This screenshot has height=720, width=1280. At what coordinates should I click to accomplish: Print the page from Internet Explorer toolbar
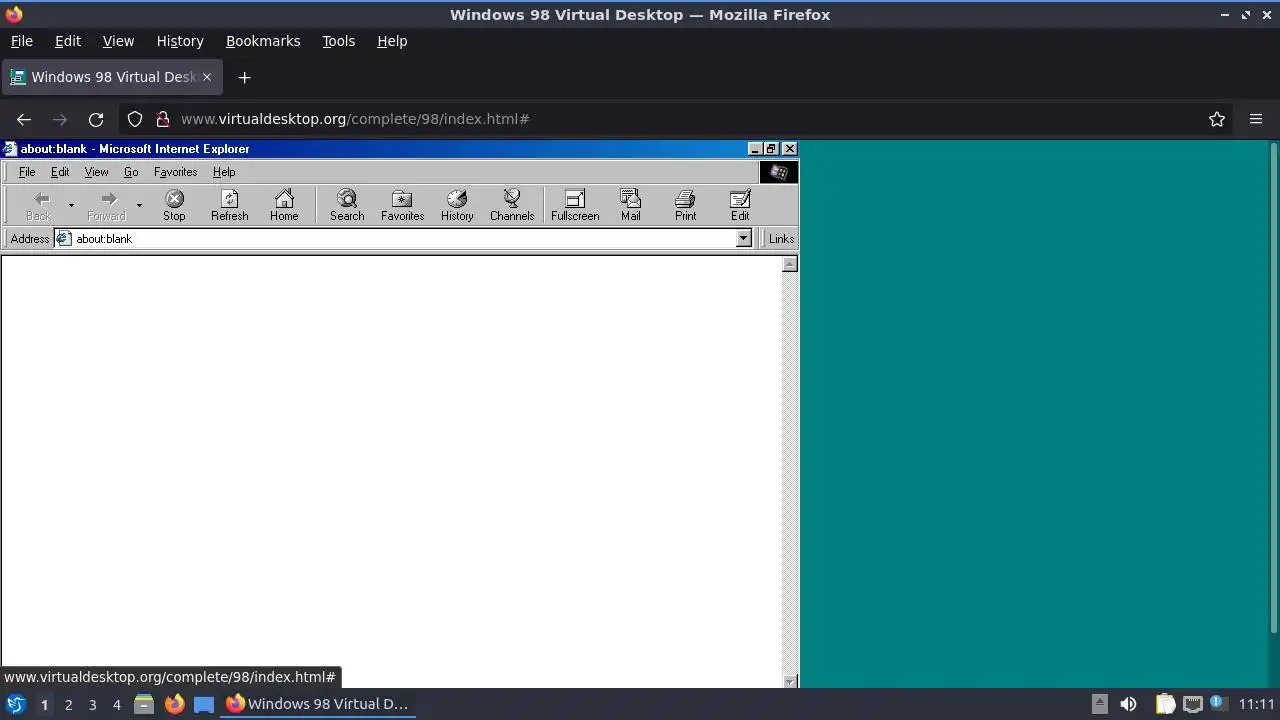point(685,205)
